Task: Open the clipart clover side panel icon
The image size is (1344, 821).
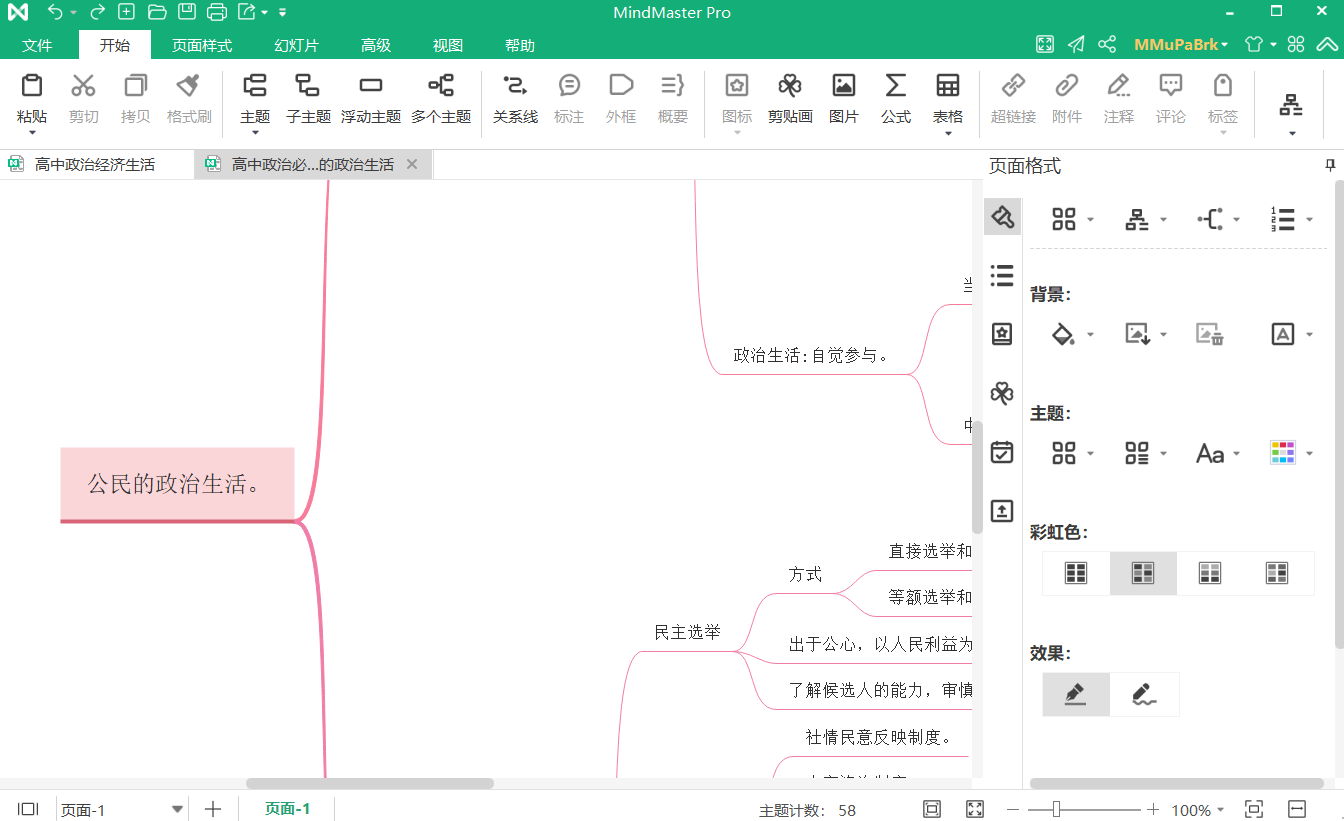Action: point(1002,393)
